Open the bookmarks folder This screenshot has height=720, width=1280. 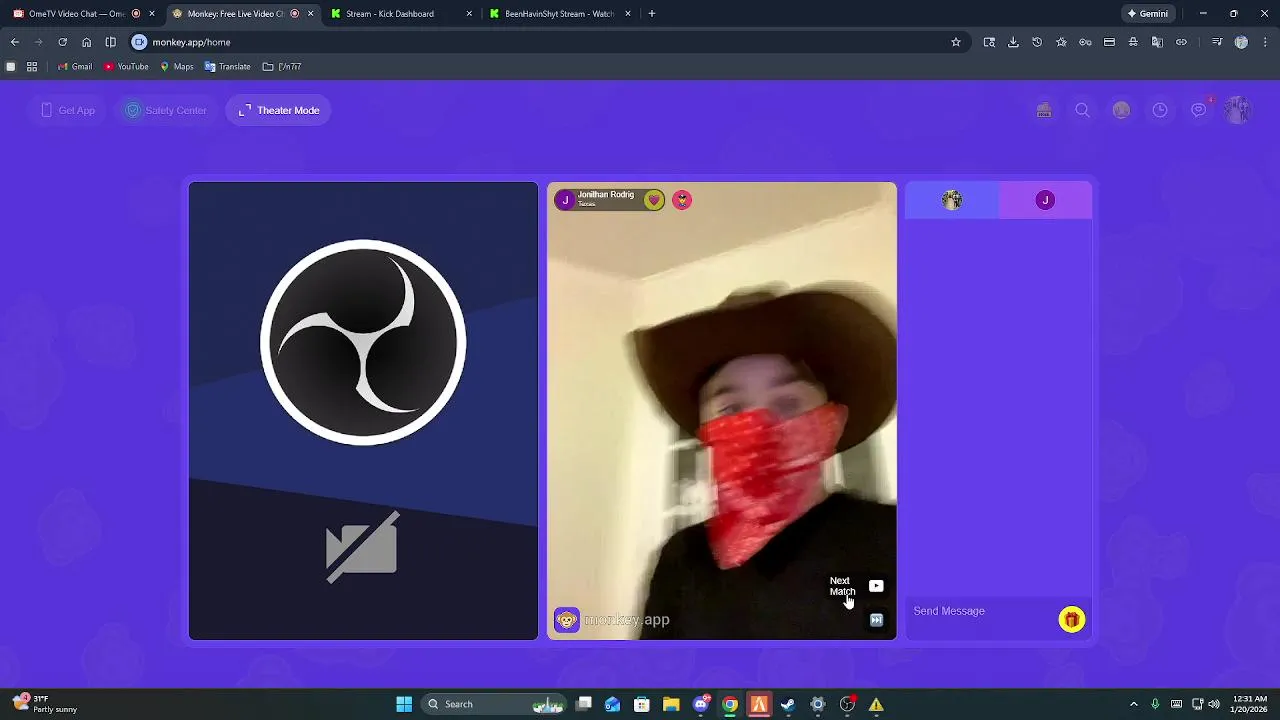(x=282, y=67)
